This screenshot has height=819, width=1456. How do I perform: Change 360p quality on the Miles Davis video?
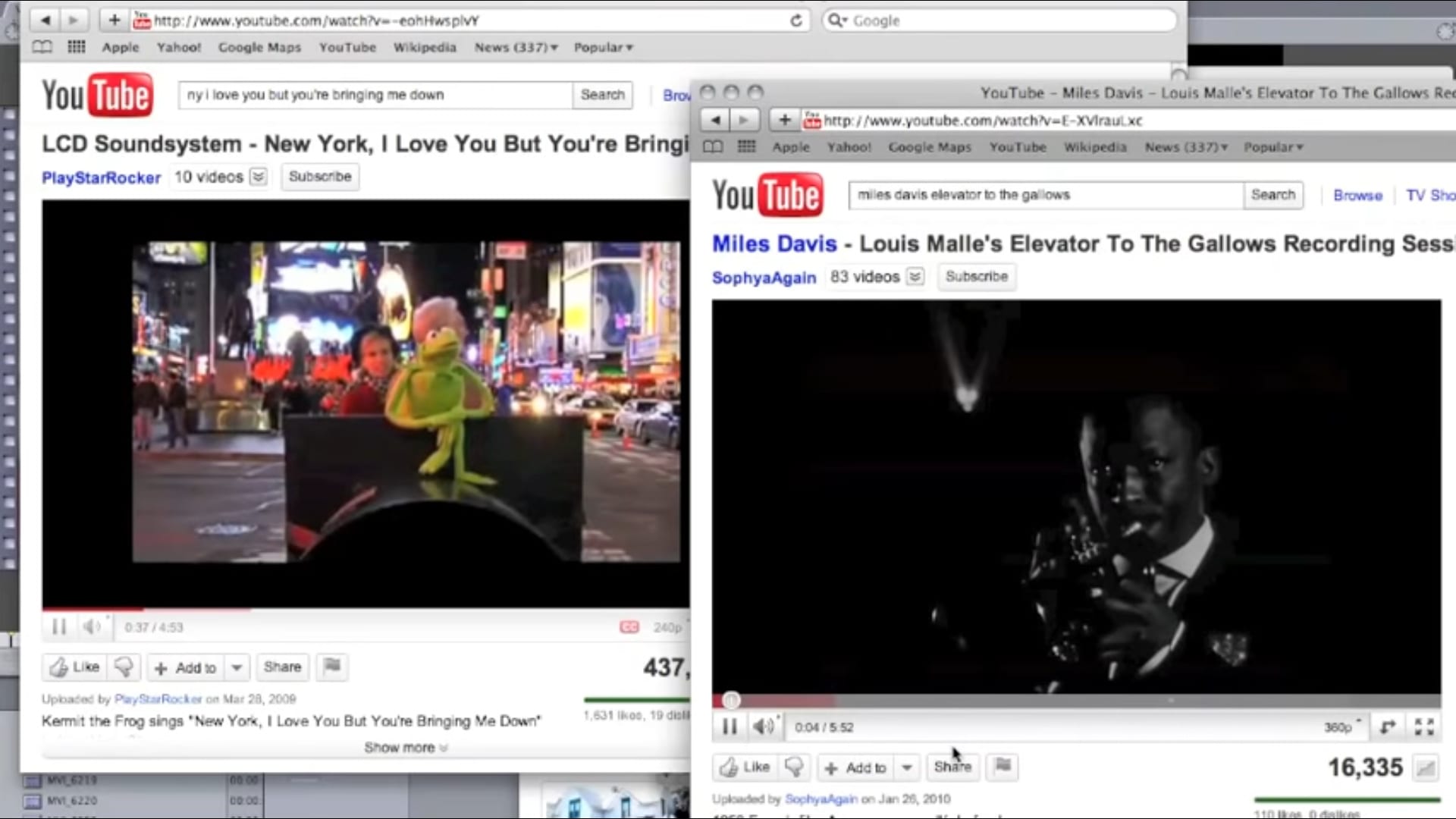(x=1341, y=727)
